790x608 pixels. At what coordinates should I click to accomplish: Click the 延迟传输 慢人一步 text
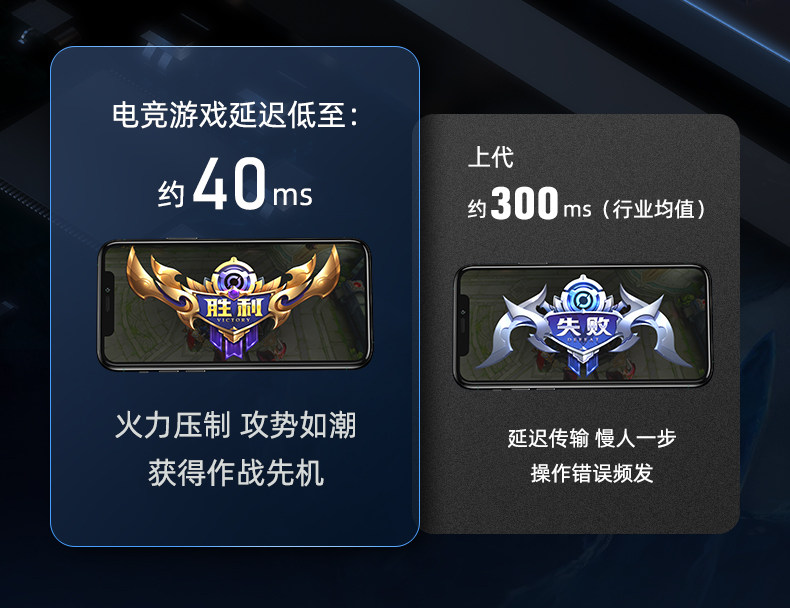click(591, 438)
